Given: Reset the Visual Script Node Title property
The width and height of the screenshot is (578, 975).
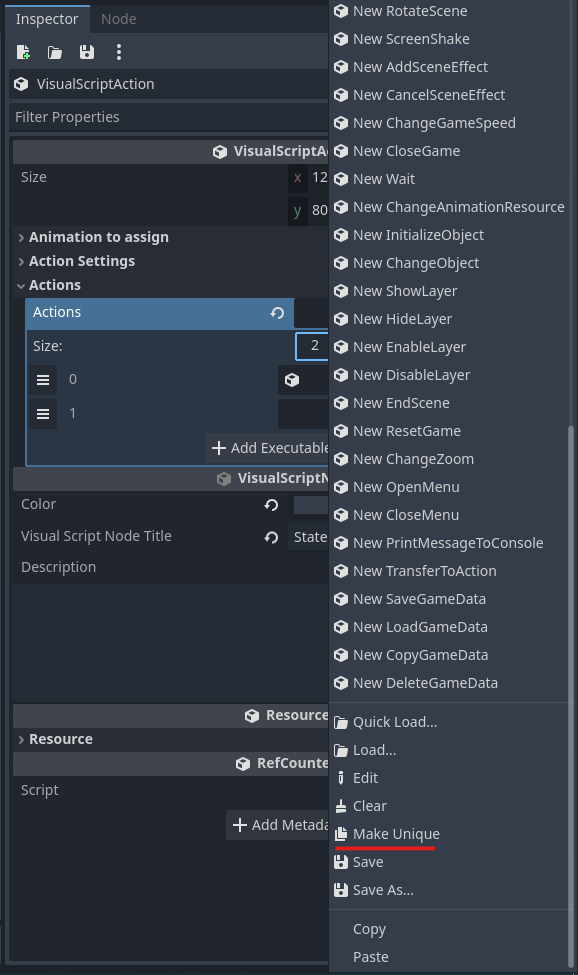Looking at the screenshot, I should click(271, 537).
